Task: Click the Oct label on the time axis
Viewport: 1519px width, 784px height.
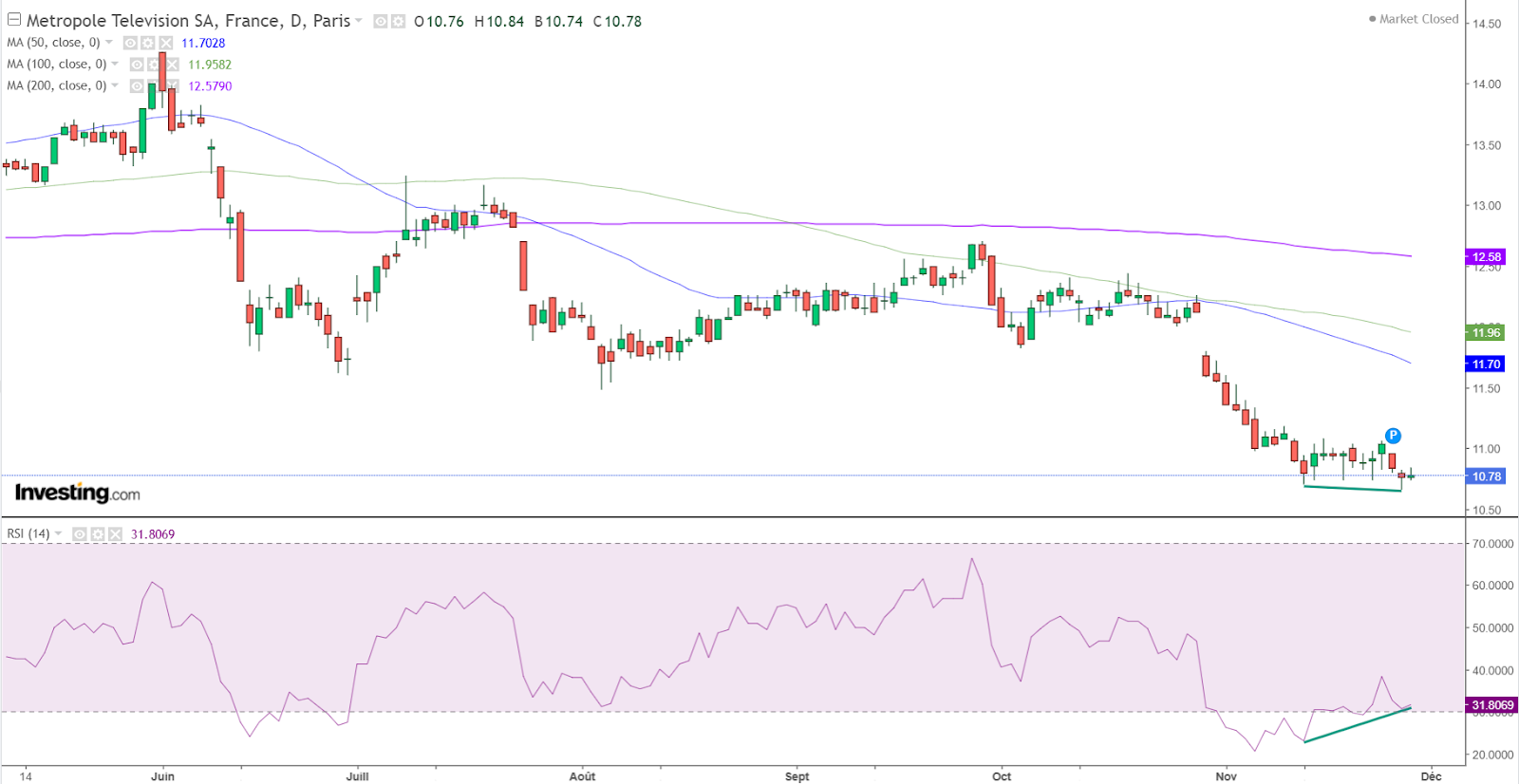Action: (1002, 776)
